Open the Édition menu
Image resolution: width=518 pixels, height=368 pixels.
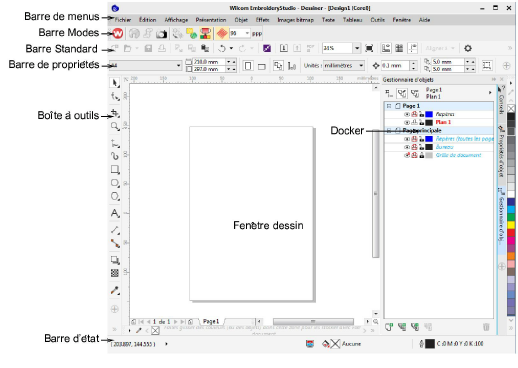[147, 20]
